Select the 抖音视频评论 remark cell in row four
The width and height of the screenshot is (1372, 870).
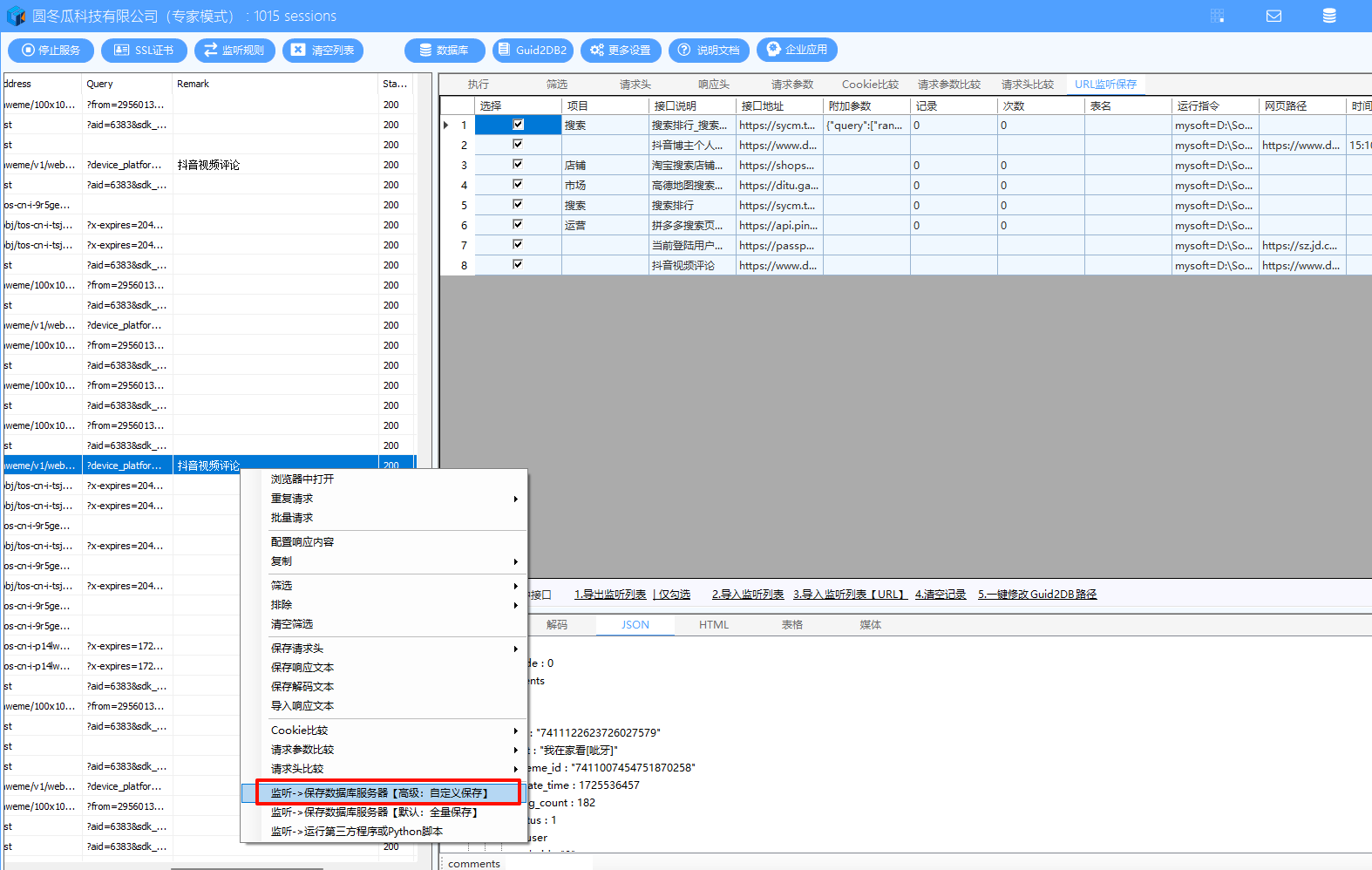(209, 165)
